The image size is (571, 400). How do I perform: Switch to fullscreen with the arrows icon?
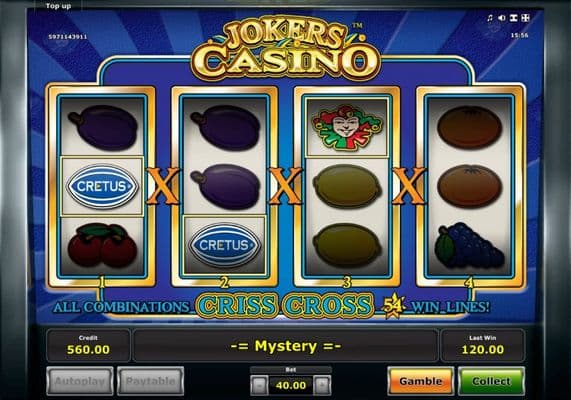point(525,18)
